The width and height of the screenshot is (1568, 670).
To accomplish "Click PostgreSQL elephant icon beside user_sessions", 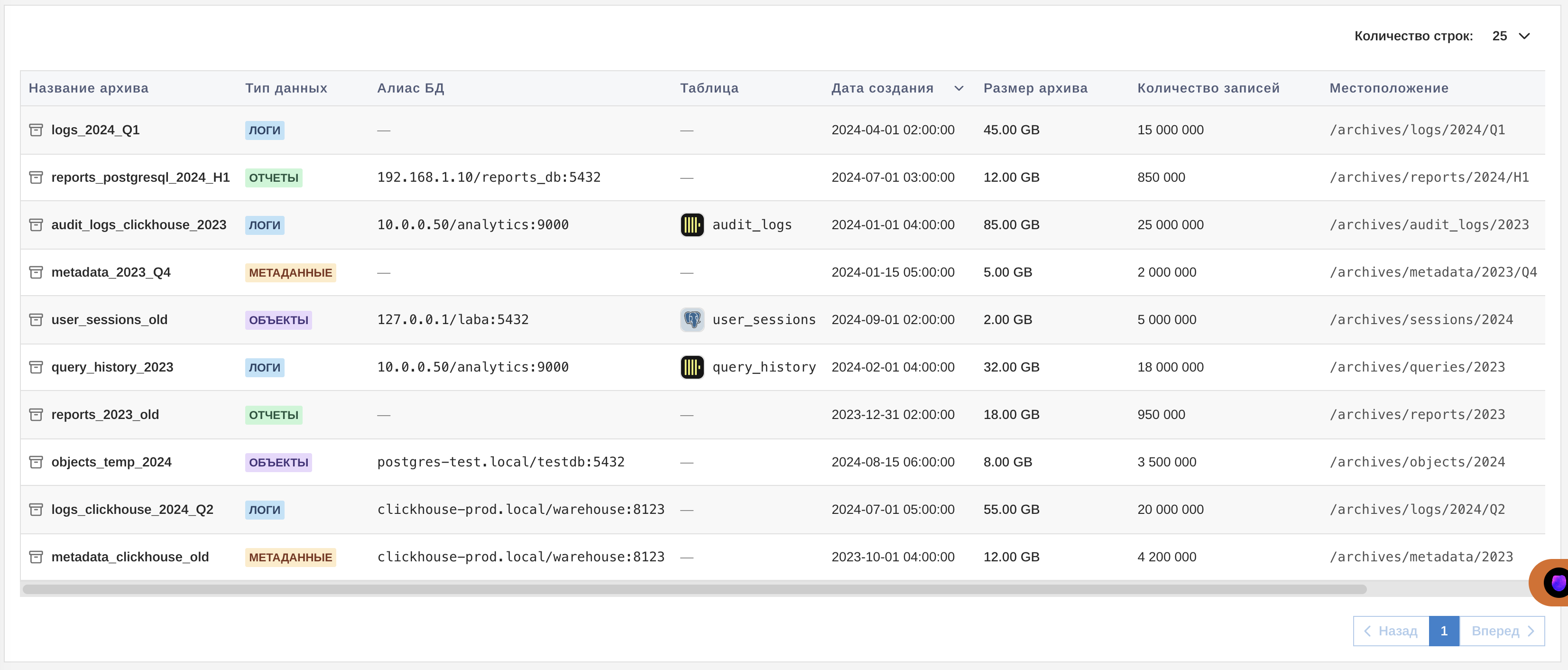I will (692, 320).
